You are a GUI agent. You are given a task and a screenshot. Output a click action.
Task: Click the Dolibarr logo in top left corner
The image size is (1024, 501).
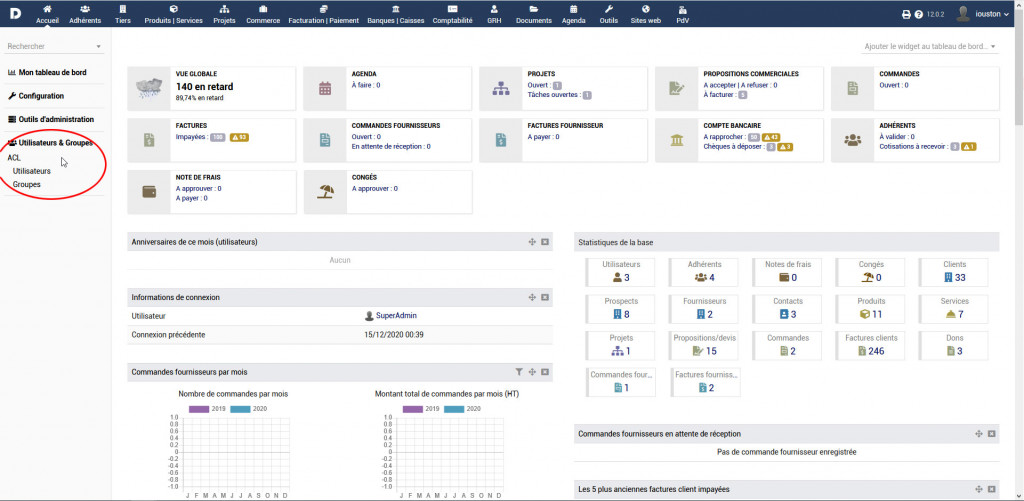[x=13, y=13]
